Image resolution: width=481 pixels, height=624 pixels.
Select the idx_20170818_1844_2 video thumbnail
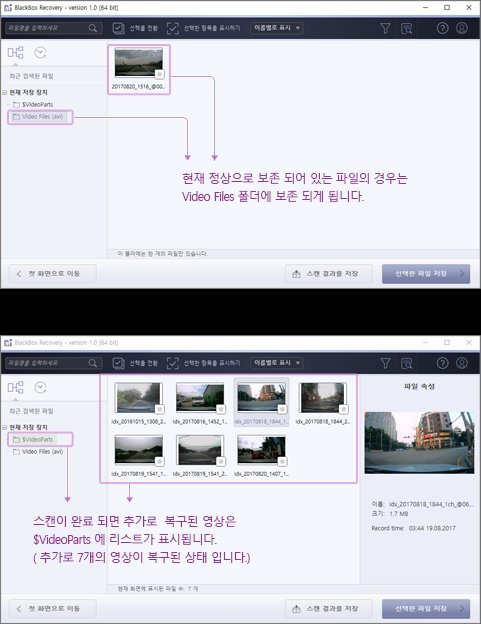[x=323, y=398]
